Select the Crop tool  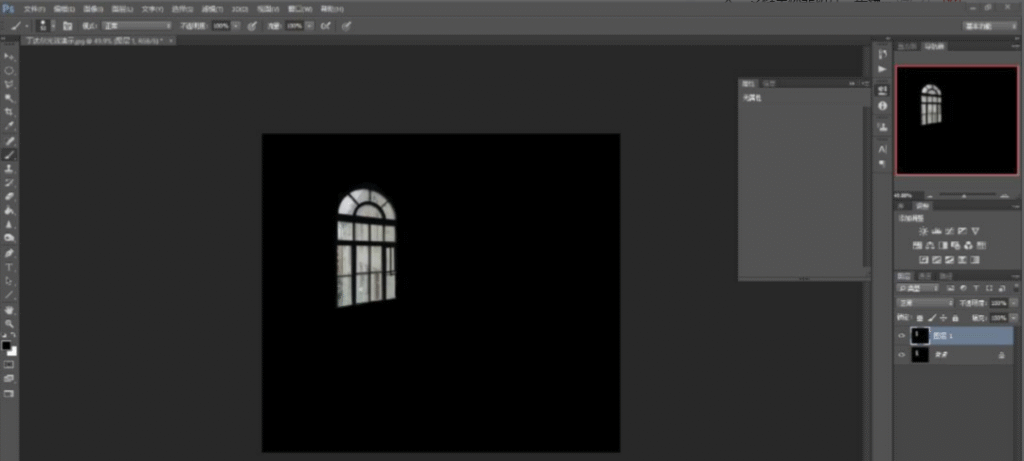coord(9,112)
